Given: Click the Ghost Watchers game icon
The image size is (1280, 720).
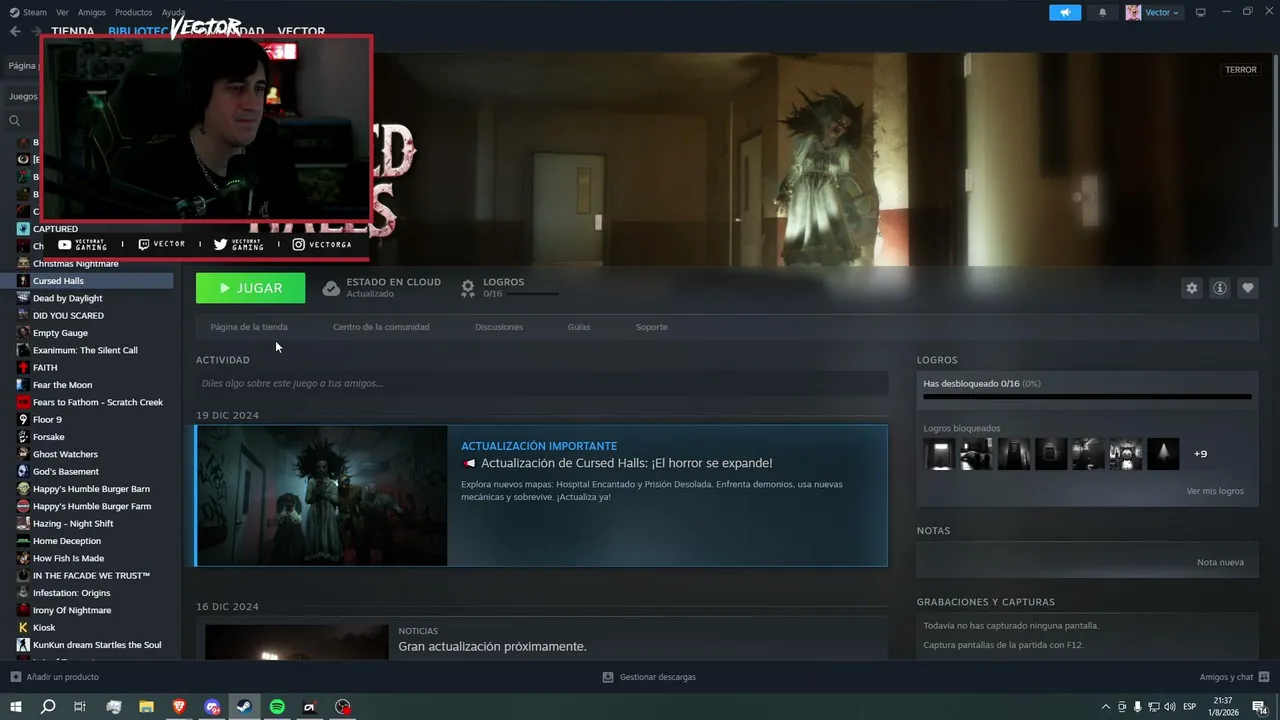Looking at the screenshot, I should (23, 454).
